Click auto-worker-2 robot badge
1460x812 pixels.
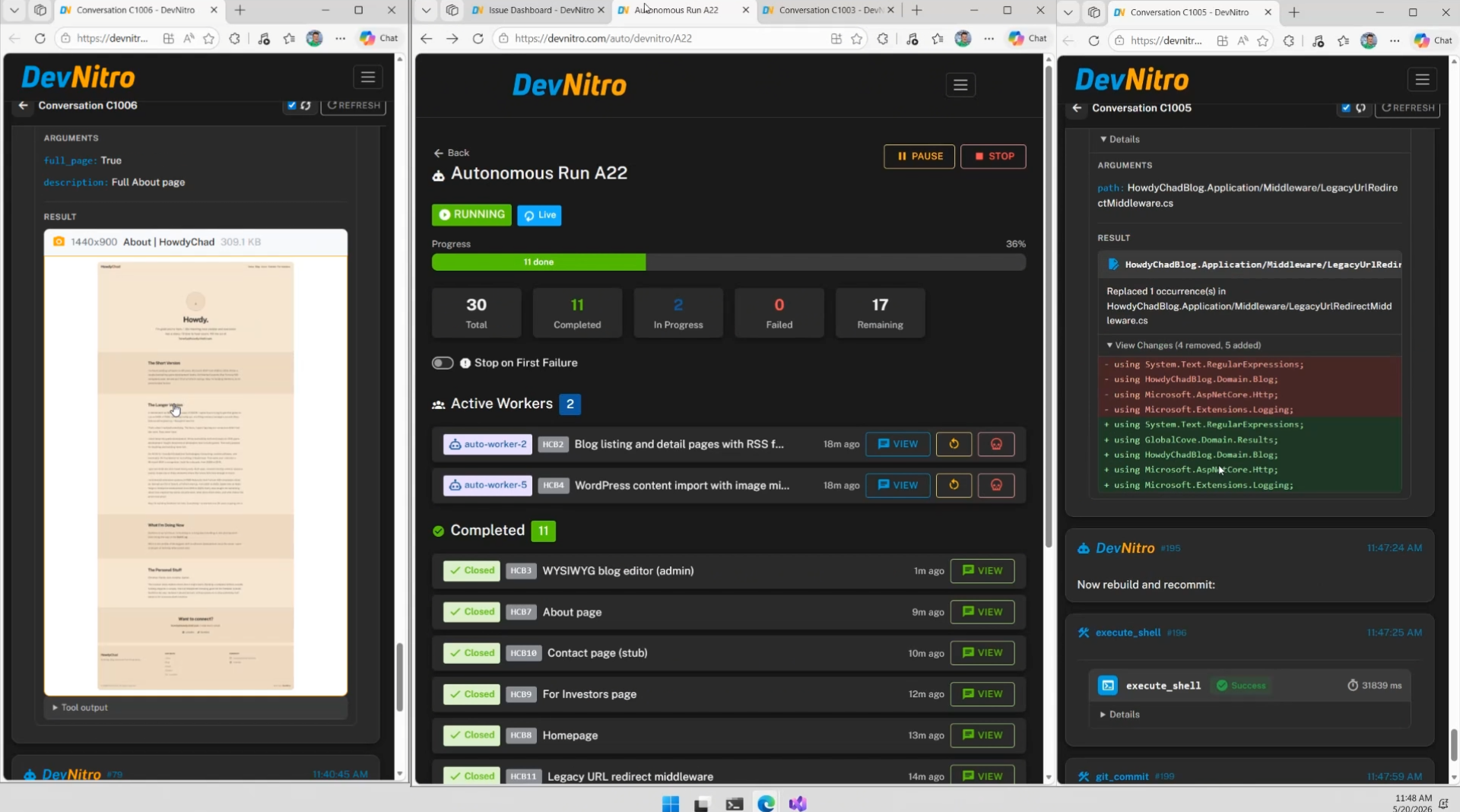point(487,444)
